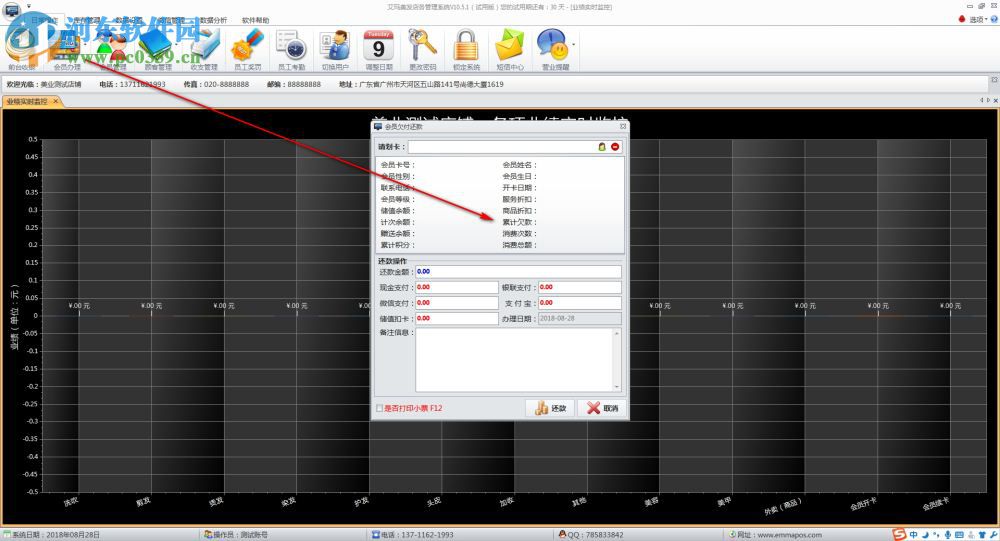Click 锁定系统 padlock icon
Viewport: 1000px width, 541px height.
(x=466, y=50)
